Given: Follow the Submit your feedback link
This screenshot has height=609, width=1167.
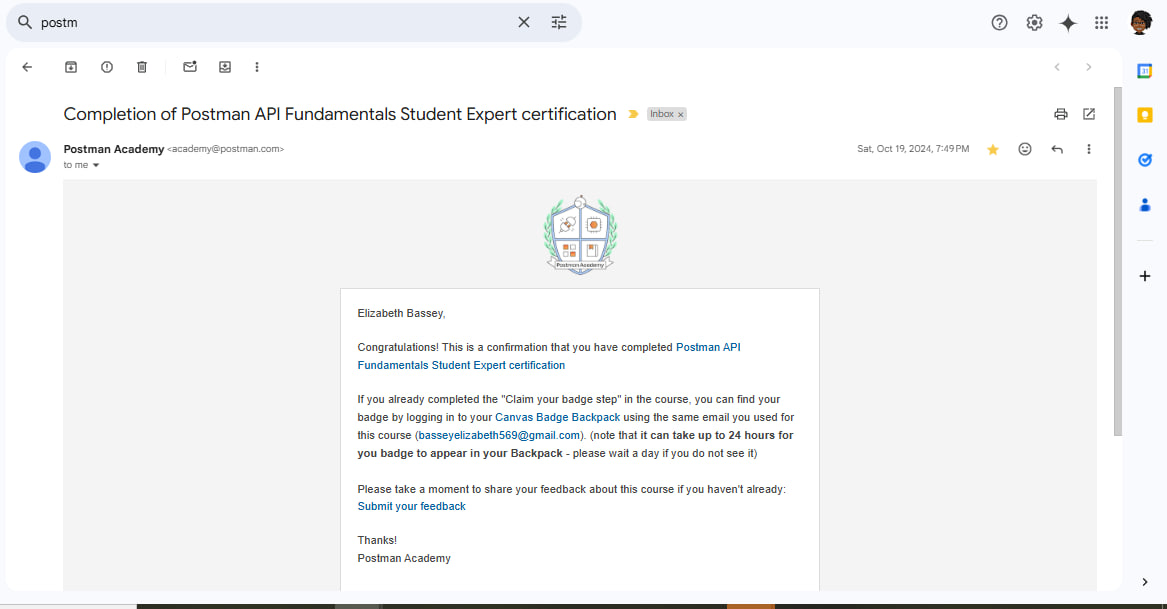Looking at the screenshot, I should tap(412, 506).
